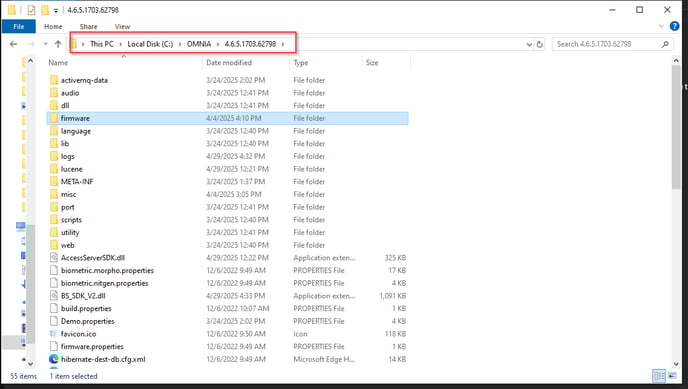Select firmware.properties file name
The width and height of the screenshot is (688, 389).
(92, 347)
